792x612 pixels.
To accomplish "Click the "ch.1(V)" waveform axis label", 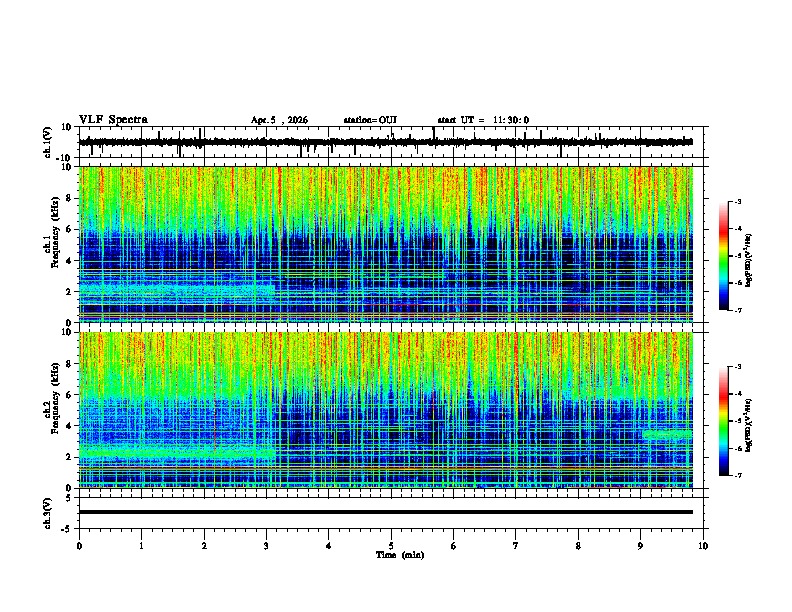I will point(49,142).
